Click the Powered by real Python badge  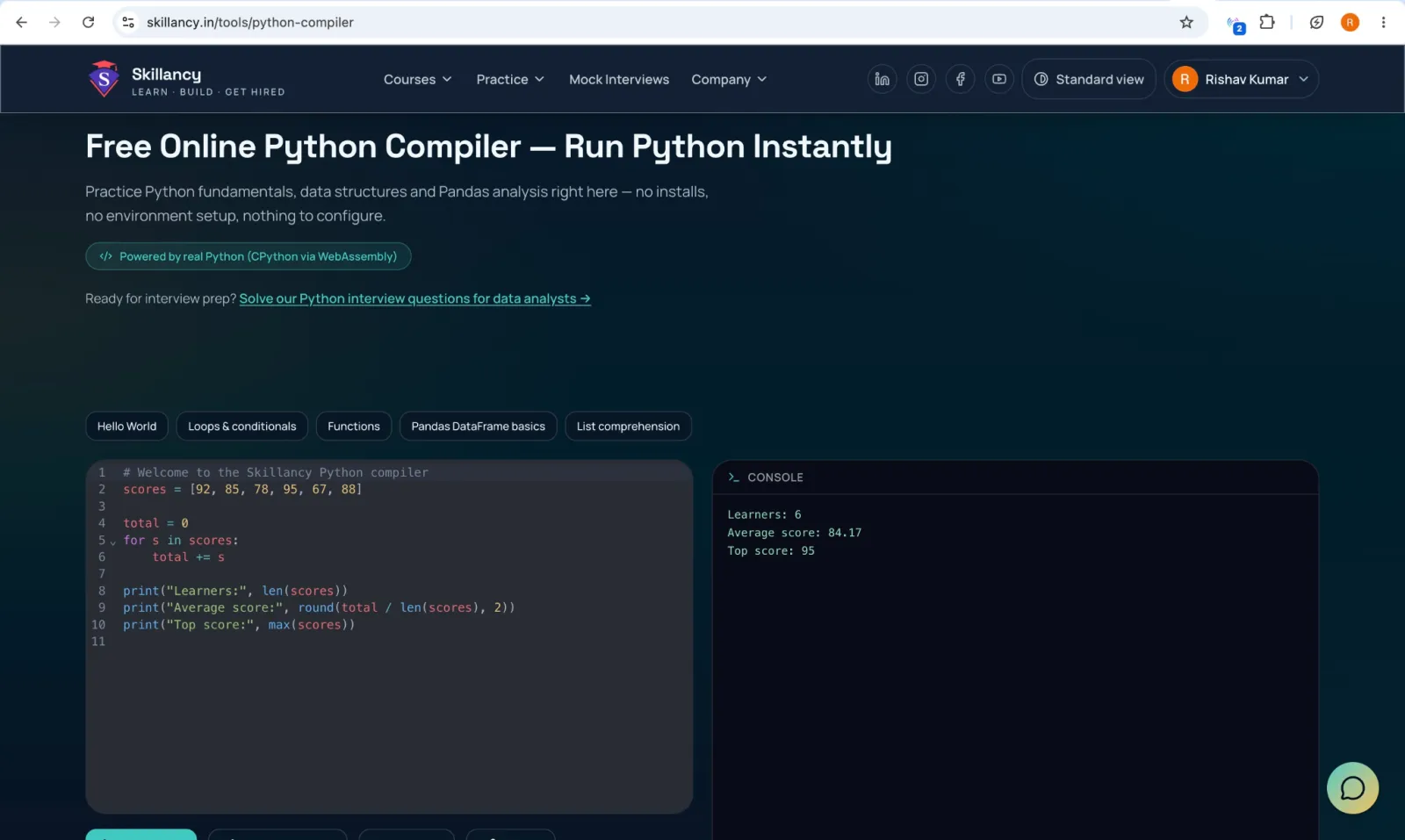(x=249, y=256)
